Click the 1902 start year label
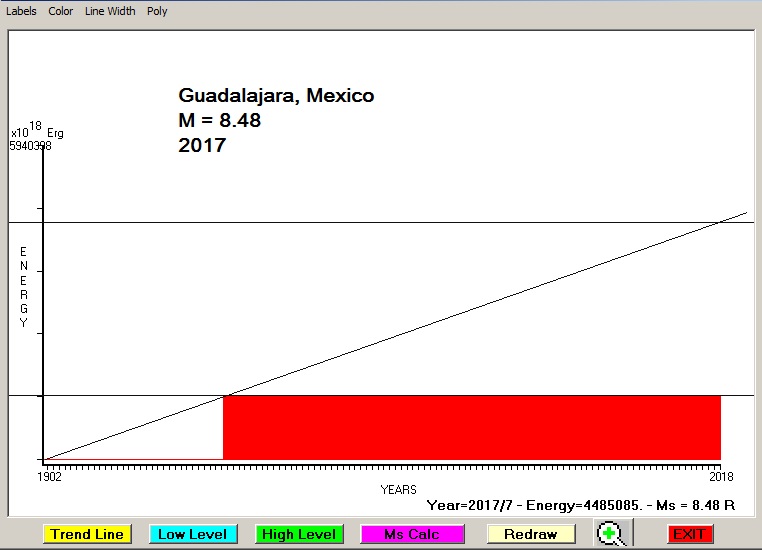Image resolution: width=762 pixels, height=550 pixels. [50, 476]
